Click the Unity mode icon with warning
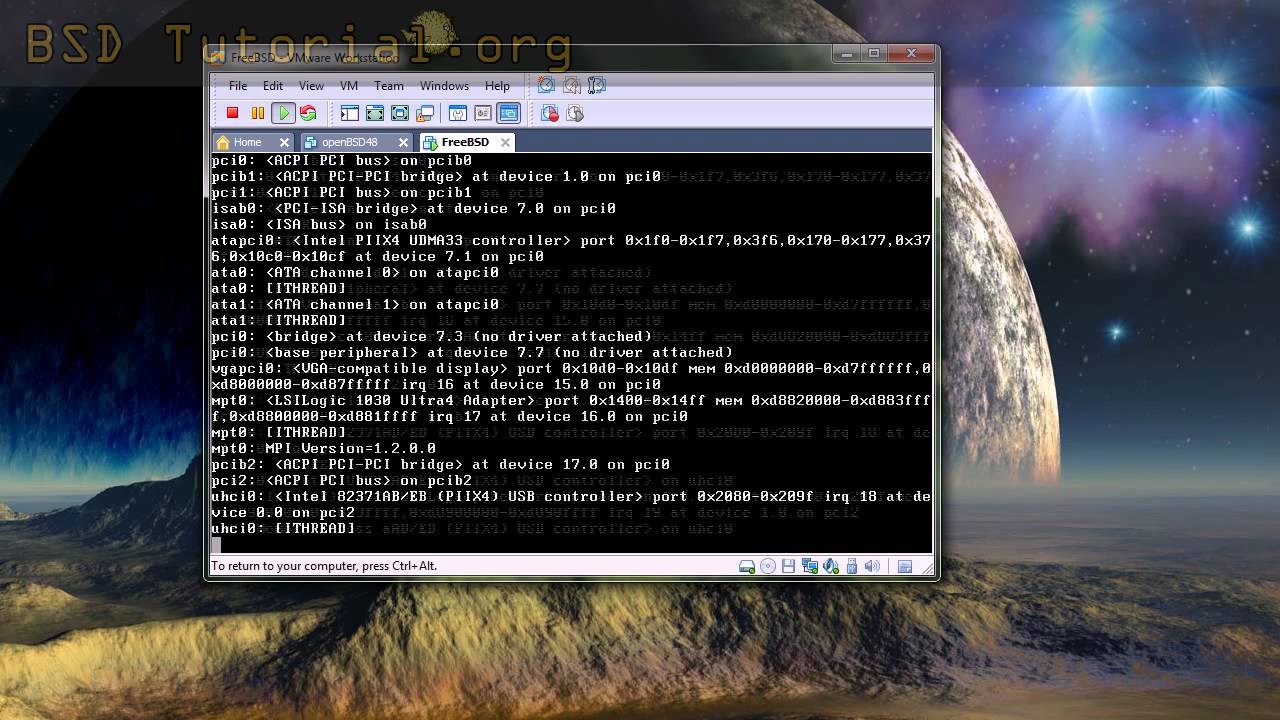 pos(425,113)
